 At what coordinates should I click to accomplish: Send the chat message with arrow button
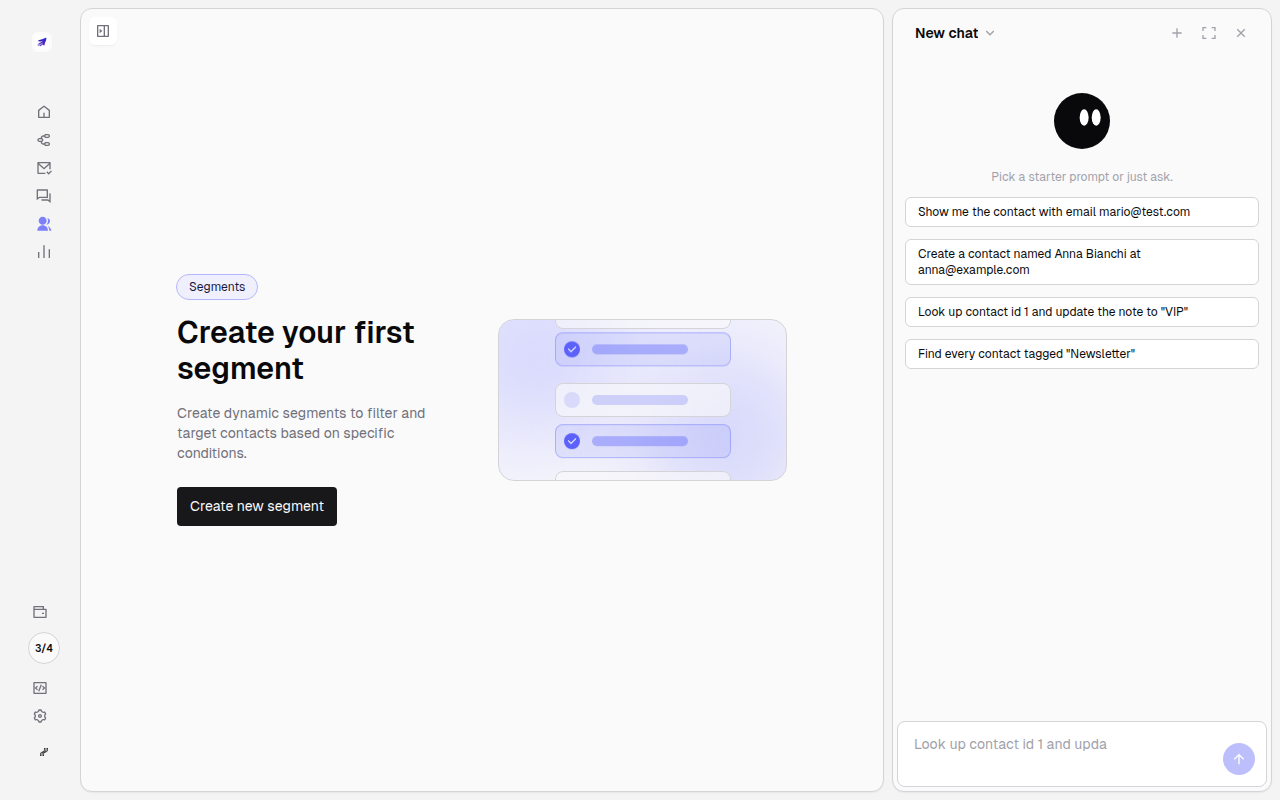[1239, 759]
